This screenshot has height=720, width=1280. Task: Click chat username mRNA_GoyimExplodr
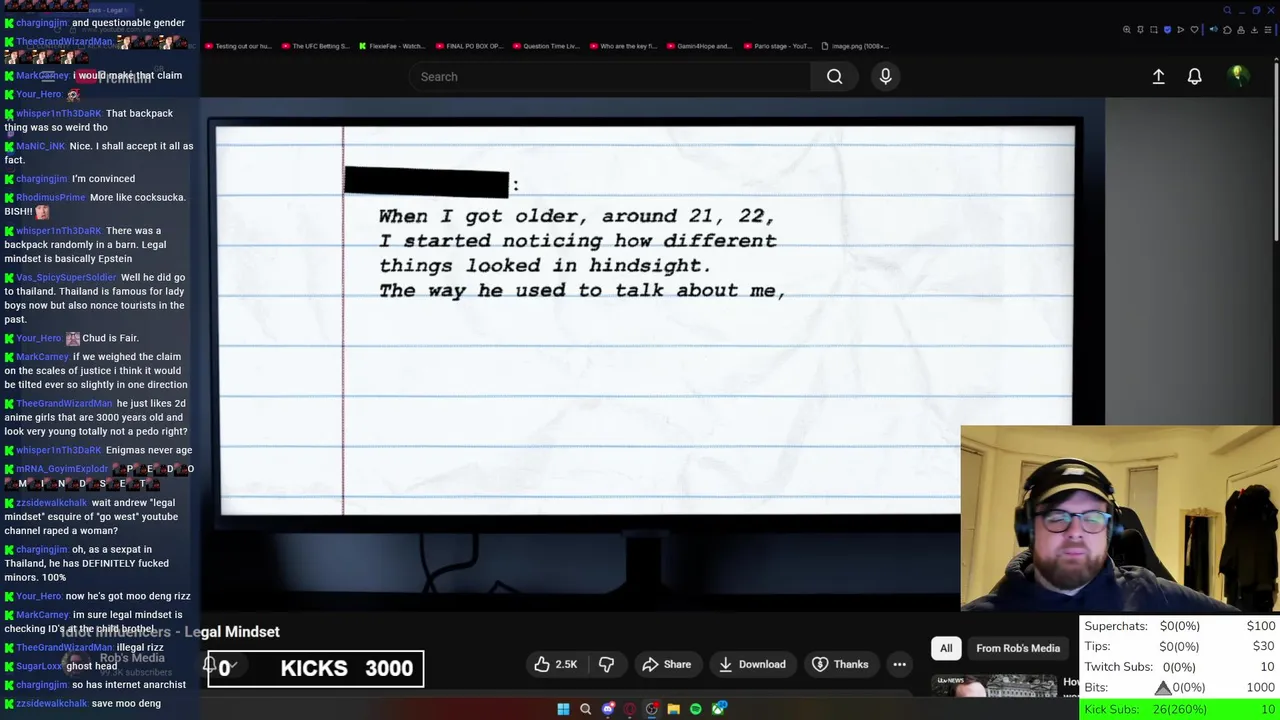click(62, 469)
